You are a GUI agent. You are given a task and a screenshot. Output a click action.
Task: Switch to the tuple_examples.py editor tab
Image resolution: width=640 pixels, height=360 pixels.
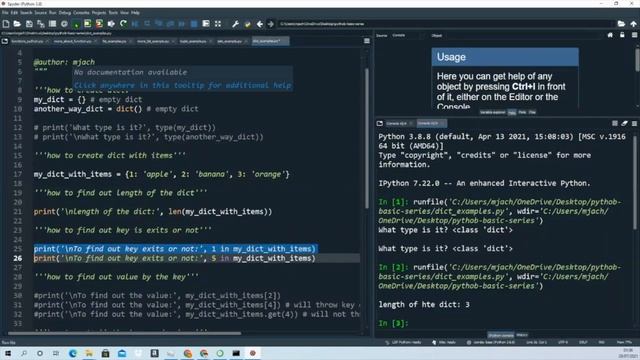(x=195, y=41)
